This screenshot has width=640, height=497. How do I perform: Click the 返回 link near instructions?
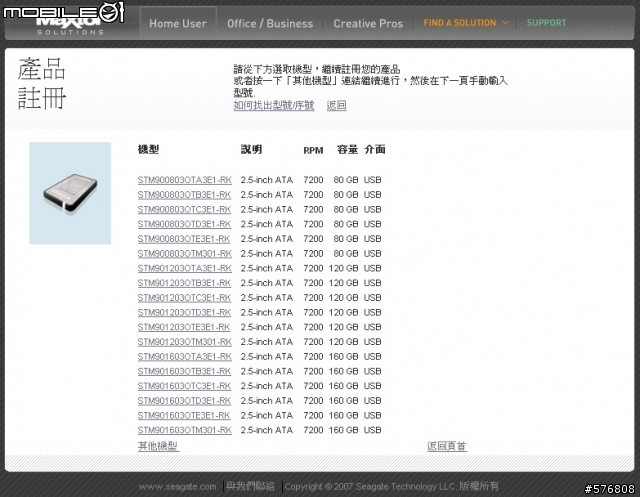(x=336, y=106)
